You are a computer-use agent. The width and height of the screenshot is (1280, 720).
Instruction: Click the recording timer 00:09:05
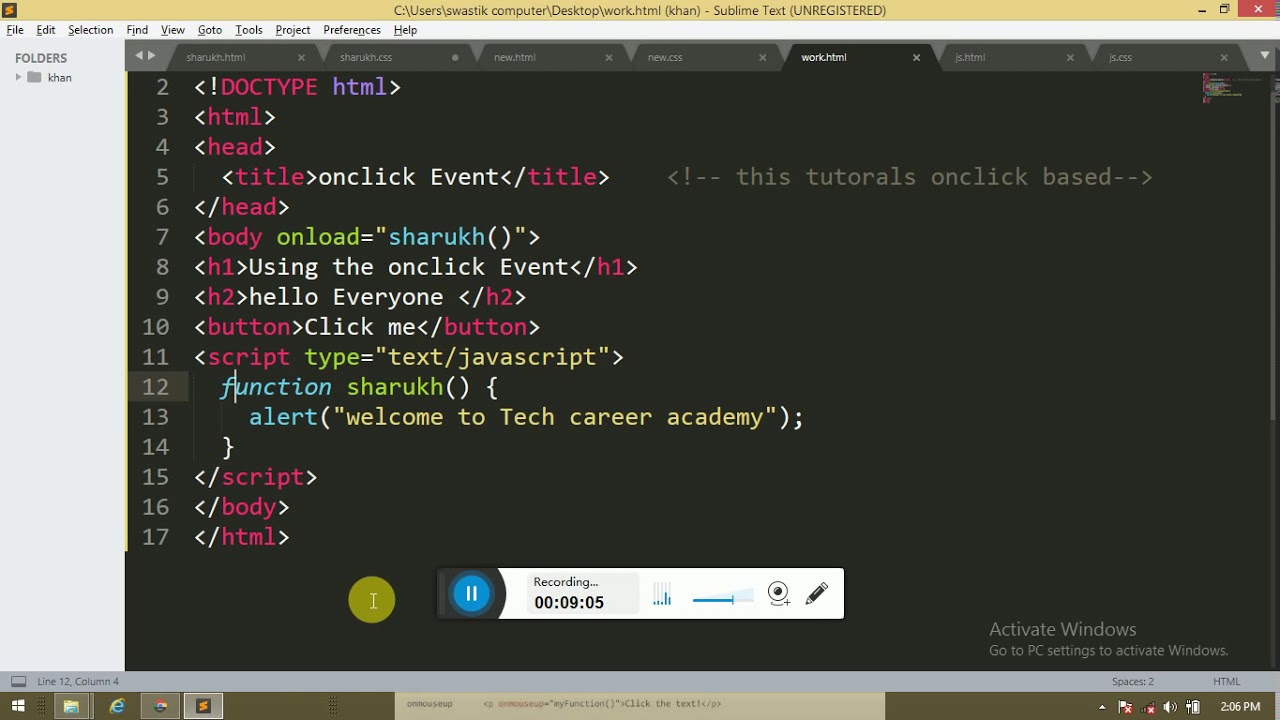pos(569,603)
